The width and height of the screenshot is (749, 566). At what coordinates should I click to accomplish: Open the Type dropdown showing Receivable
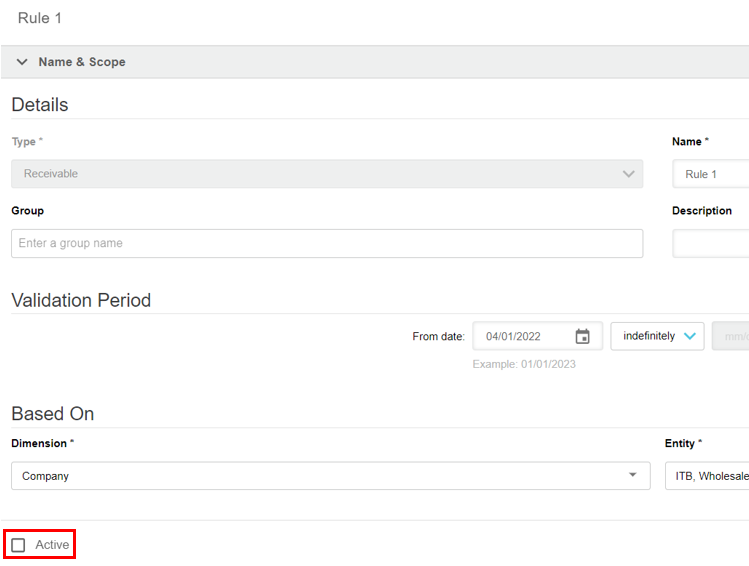(x=326, y=174)
